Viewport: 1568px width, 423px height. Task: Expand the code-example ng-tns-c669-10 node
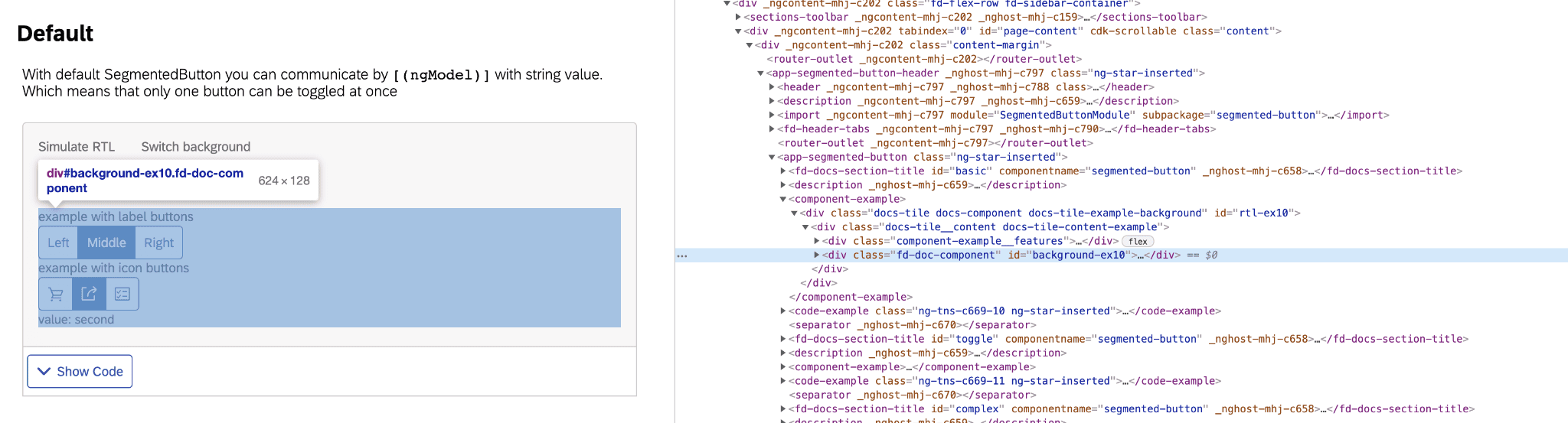(783, 311)
